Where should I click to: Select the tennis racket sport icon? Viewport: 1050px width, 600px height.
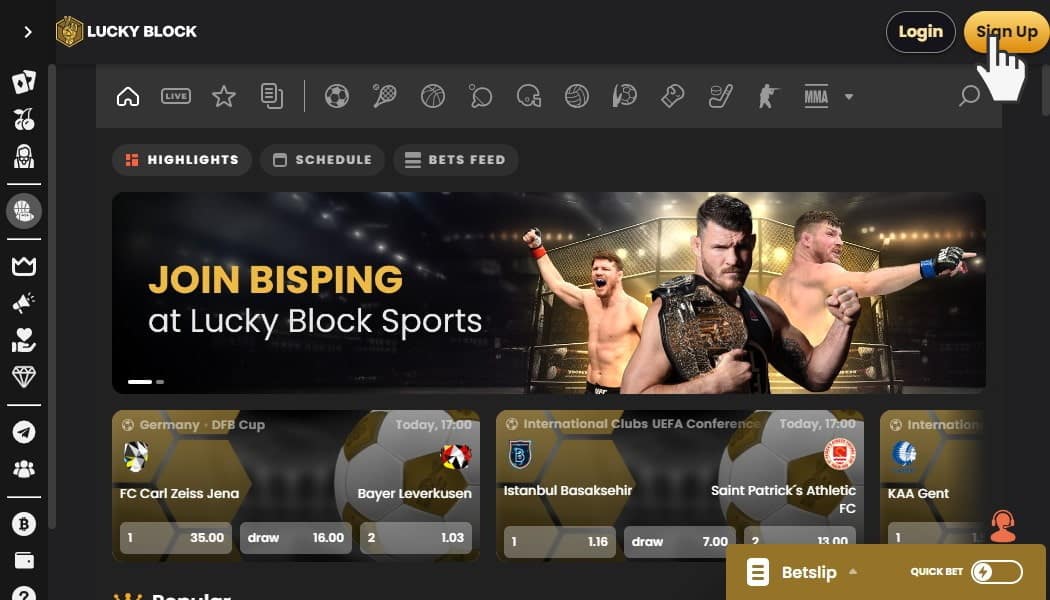point(385,96)
